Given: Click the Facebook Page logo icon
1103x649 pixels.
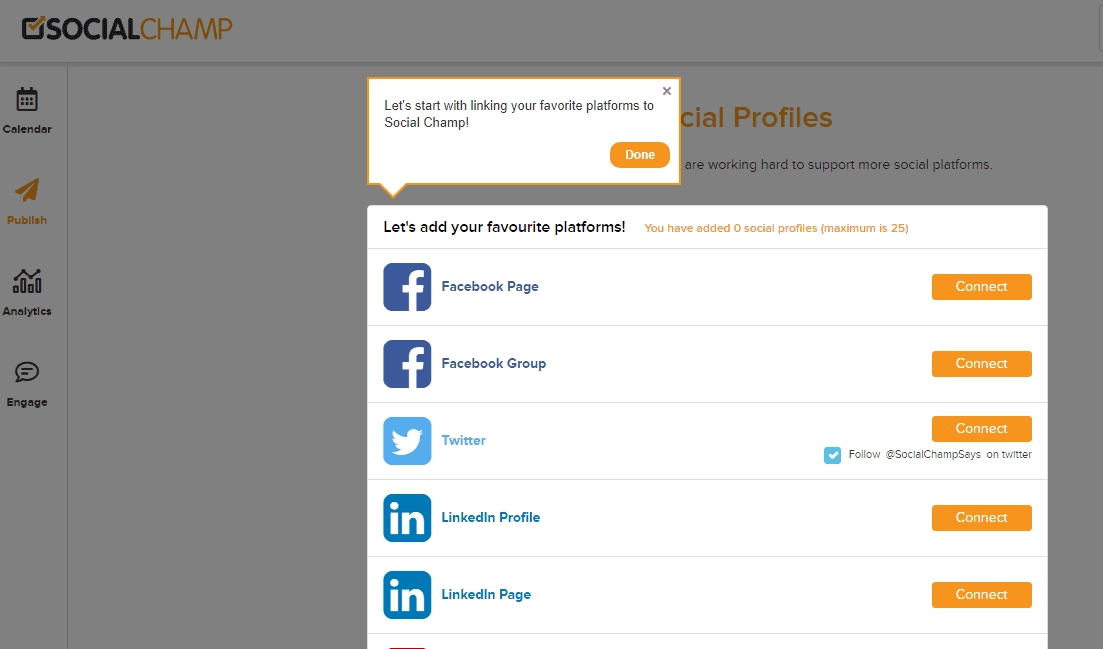Looking at the screenshot, I should pyautogui.click(x=407, y=287).
